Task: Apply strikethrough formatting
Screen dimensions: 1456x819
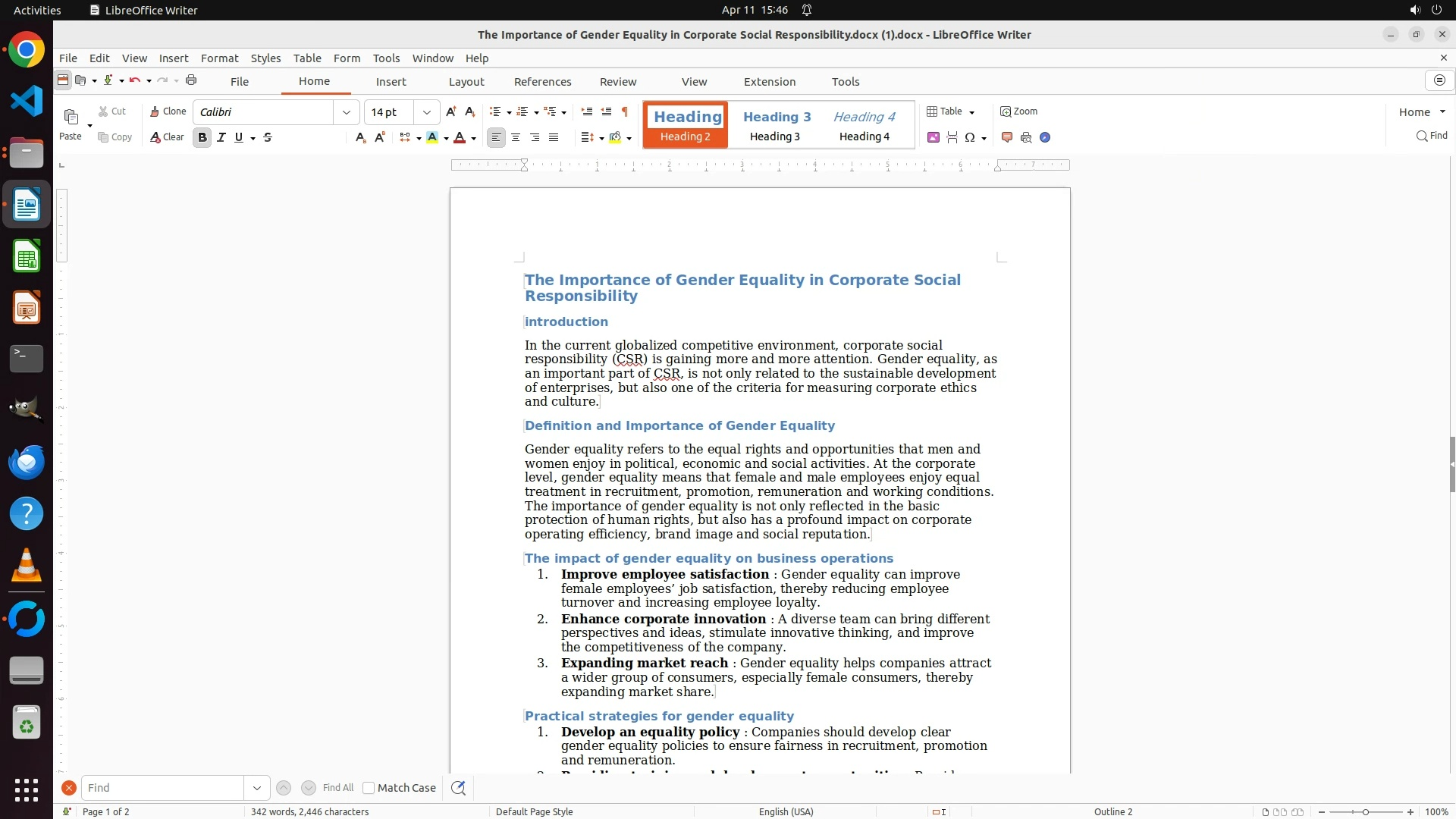Action: 268,137
